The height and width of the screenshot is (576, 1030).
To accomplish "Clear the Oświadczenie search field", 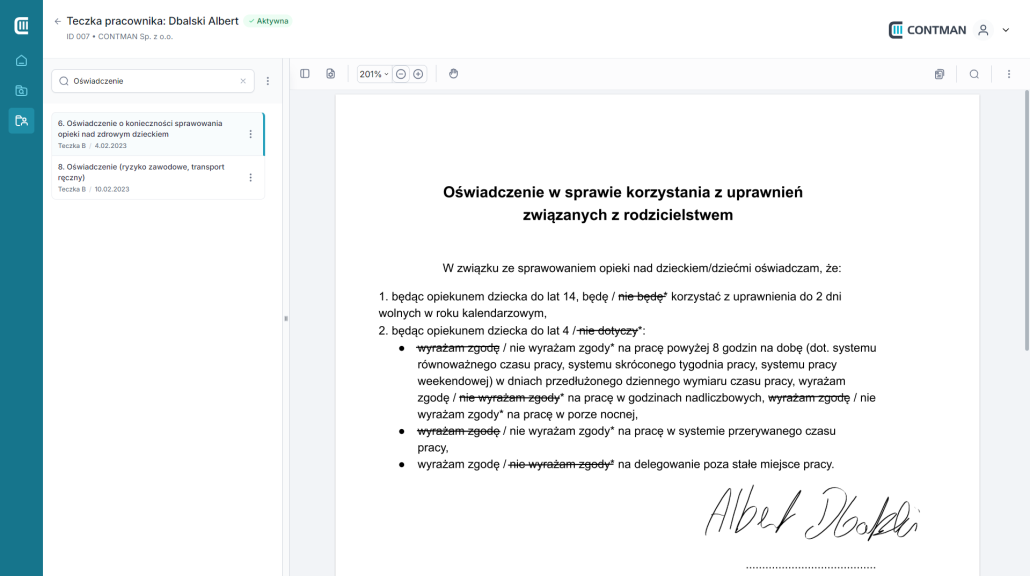I will 243,81.
